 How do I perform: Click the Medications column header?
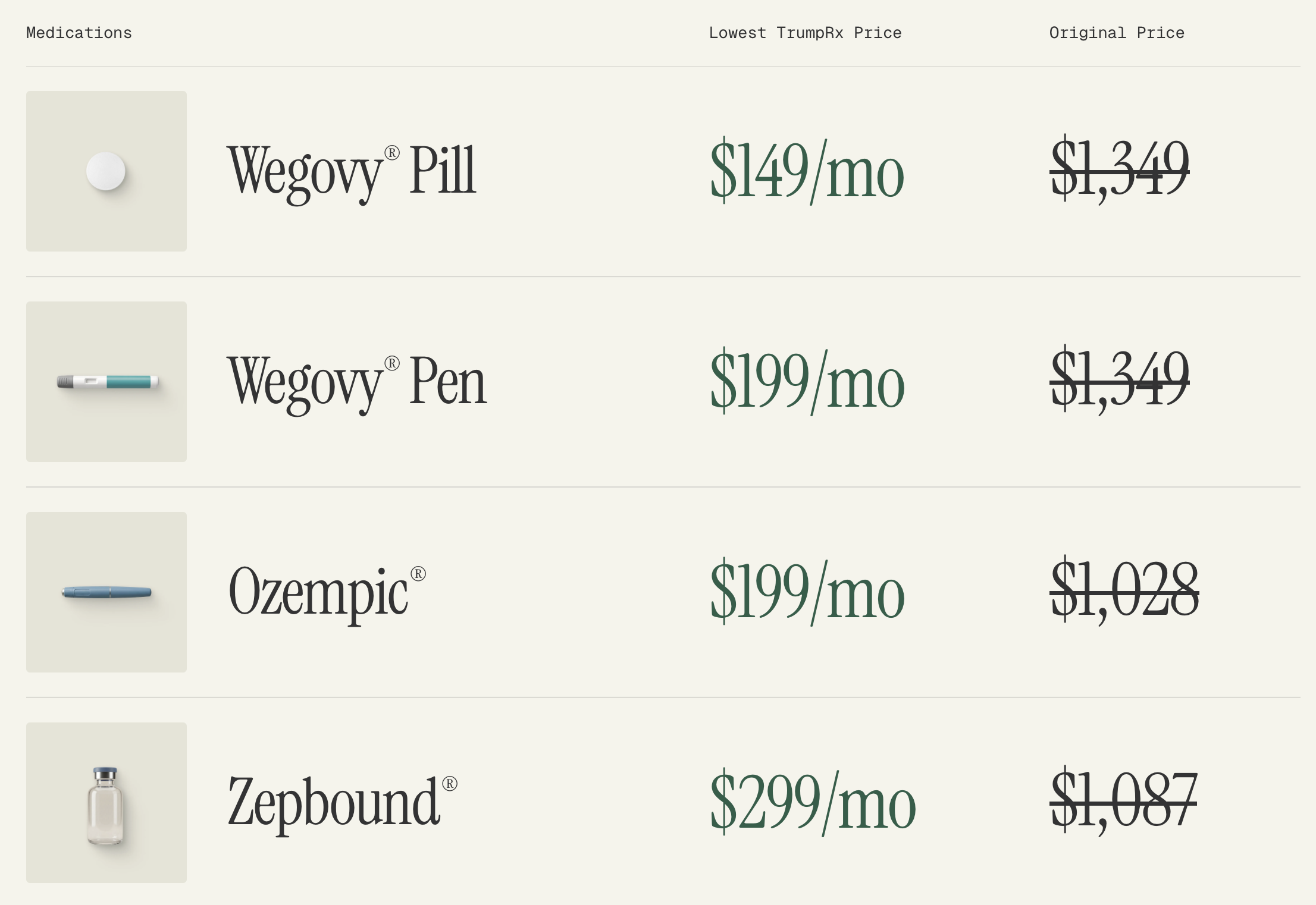[79, 33]
